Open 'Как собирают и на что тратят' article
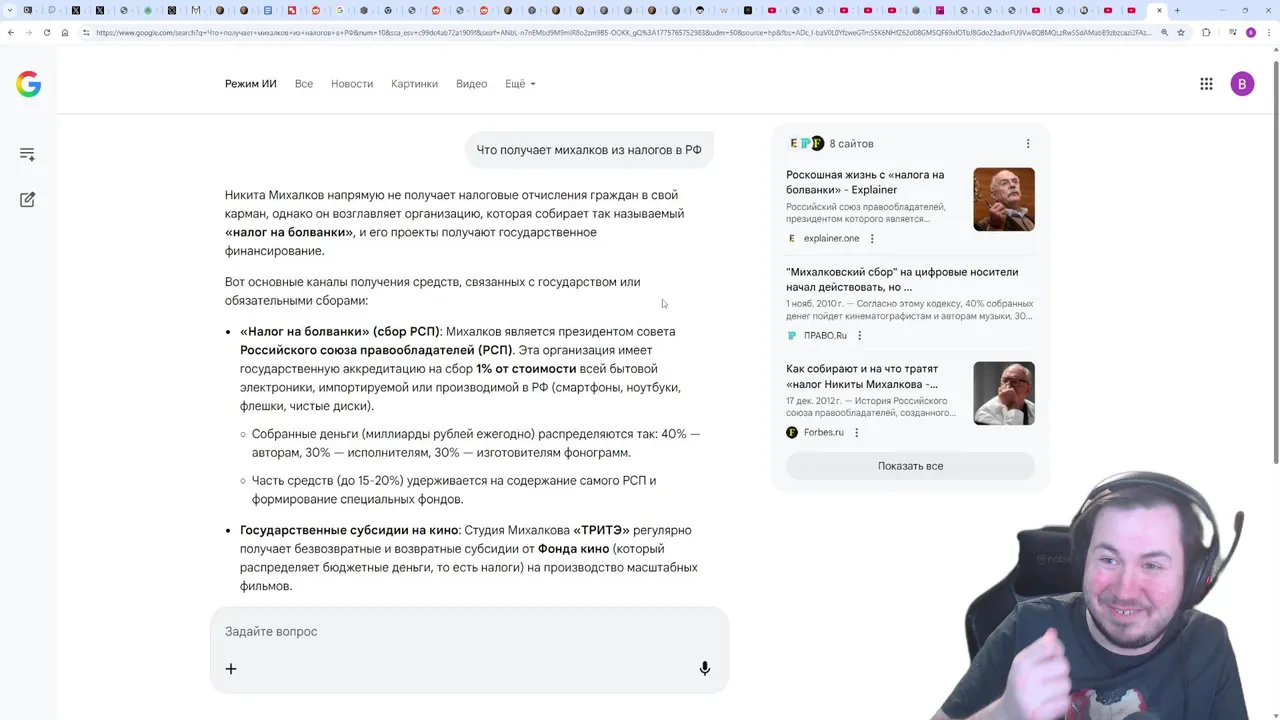The width and height of the screenshot is (1280, 720). pos(862,376)
